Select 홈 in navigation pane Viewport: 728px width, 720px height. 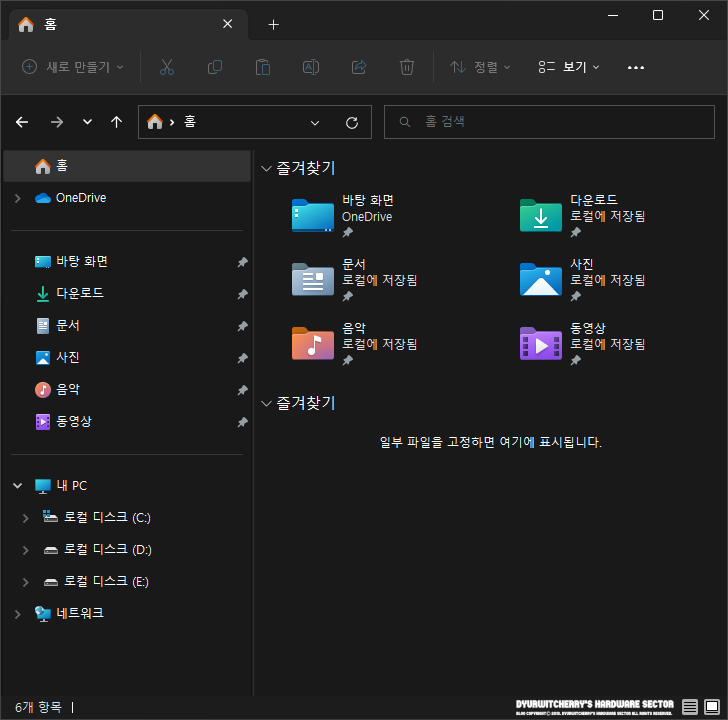[x=127, y=166]
